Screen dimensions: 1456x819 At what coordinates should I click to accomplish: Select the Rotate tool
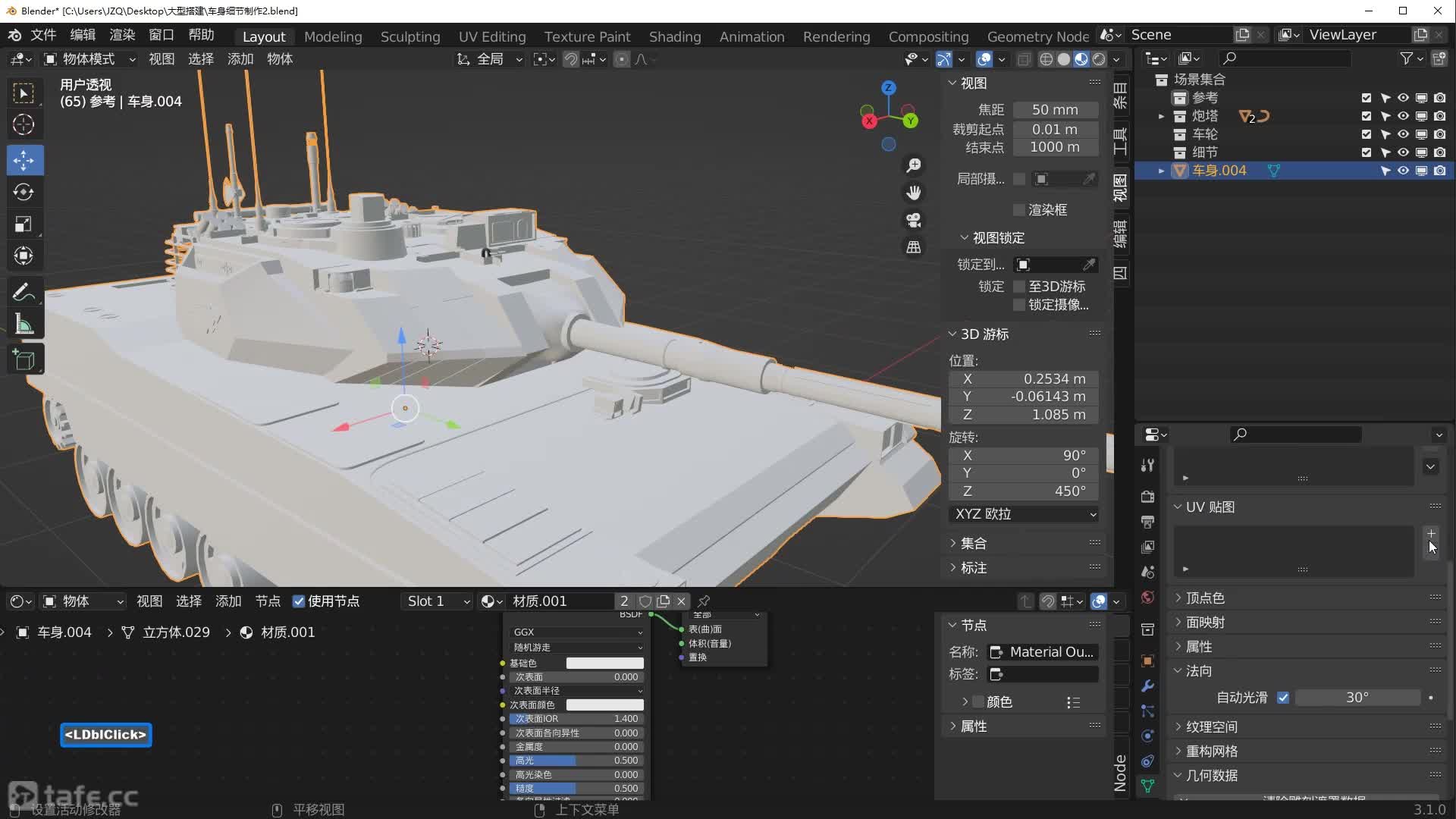[24, 192]
